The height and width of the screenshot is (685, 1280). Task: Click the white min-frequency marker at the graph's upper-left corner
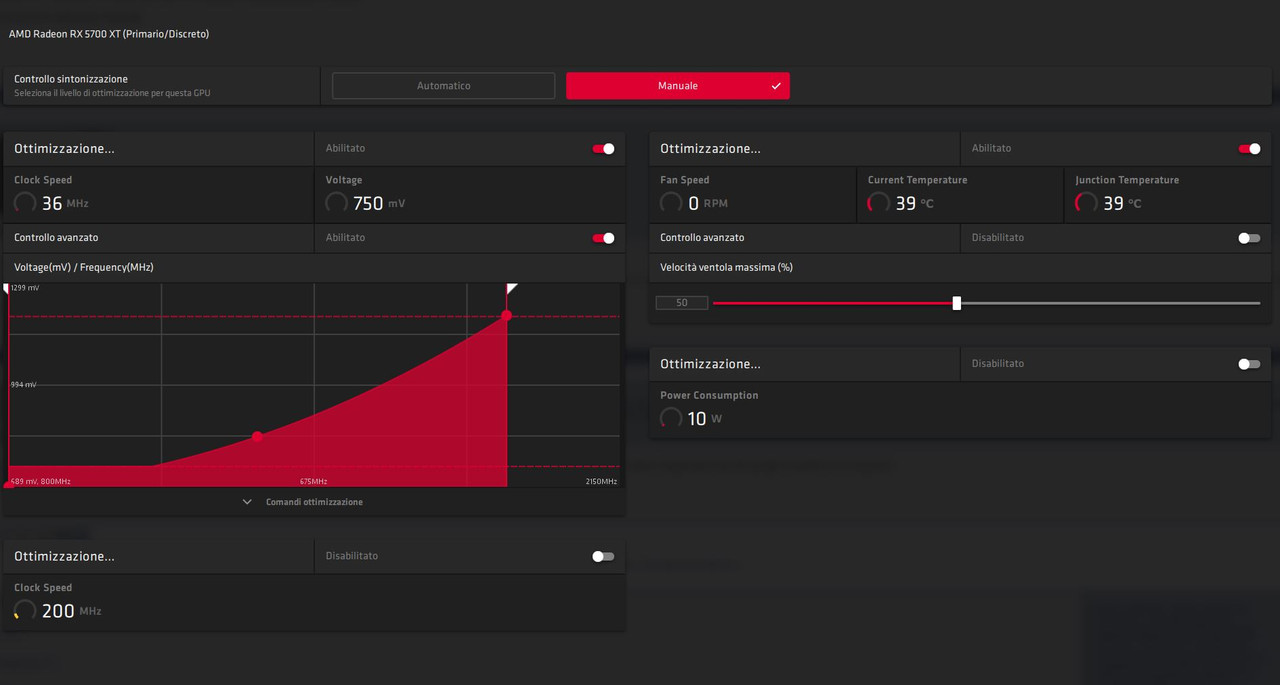[6, 288]
